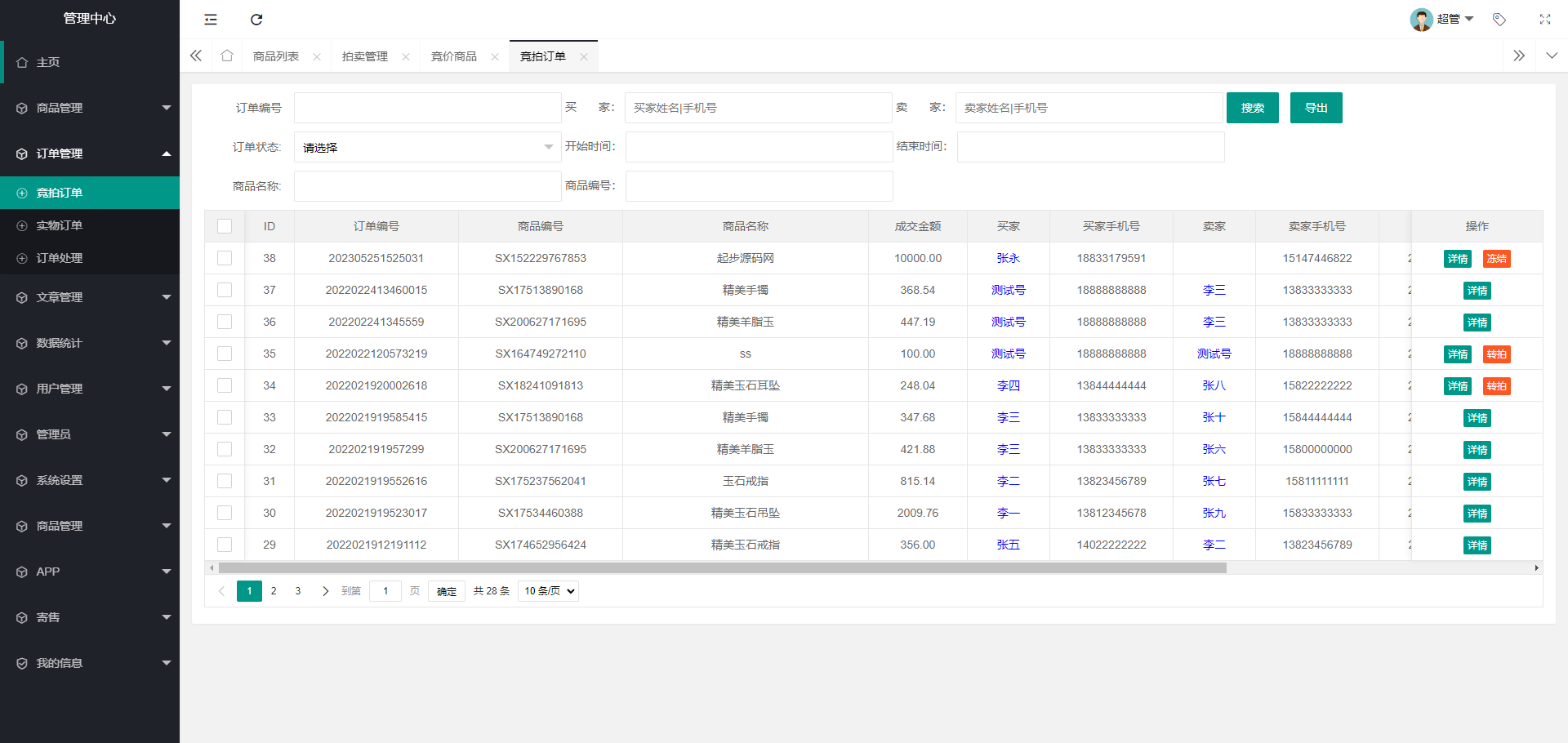The image size is (1568, 743).
Task: Open the tag icon in the header
Action: 1499,20
